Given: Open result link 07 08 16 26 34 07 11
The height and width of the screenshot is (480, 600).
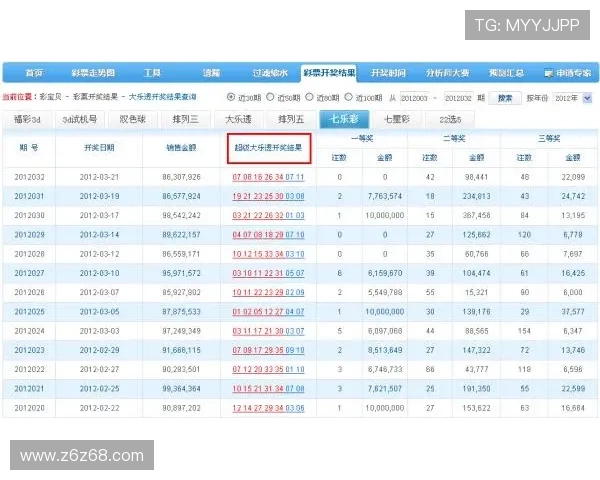Looking at the screenshot, I should pos(268,178).
